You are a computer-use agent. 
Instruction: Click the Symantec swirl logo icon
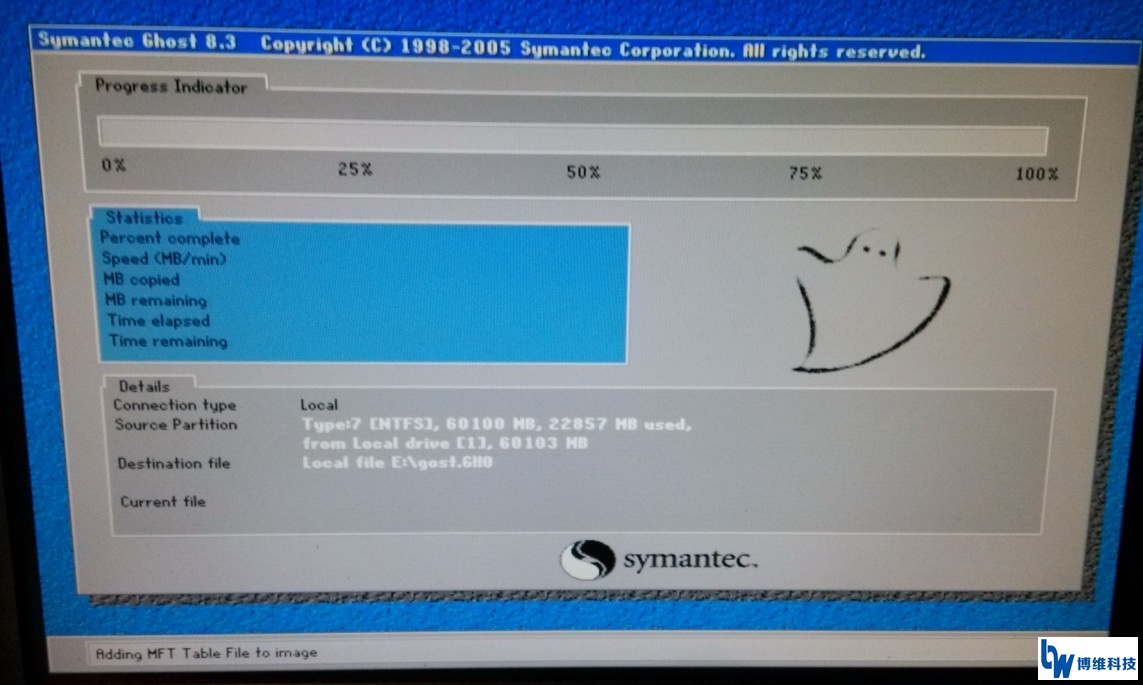[x=588, y=560]
